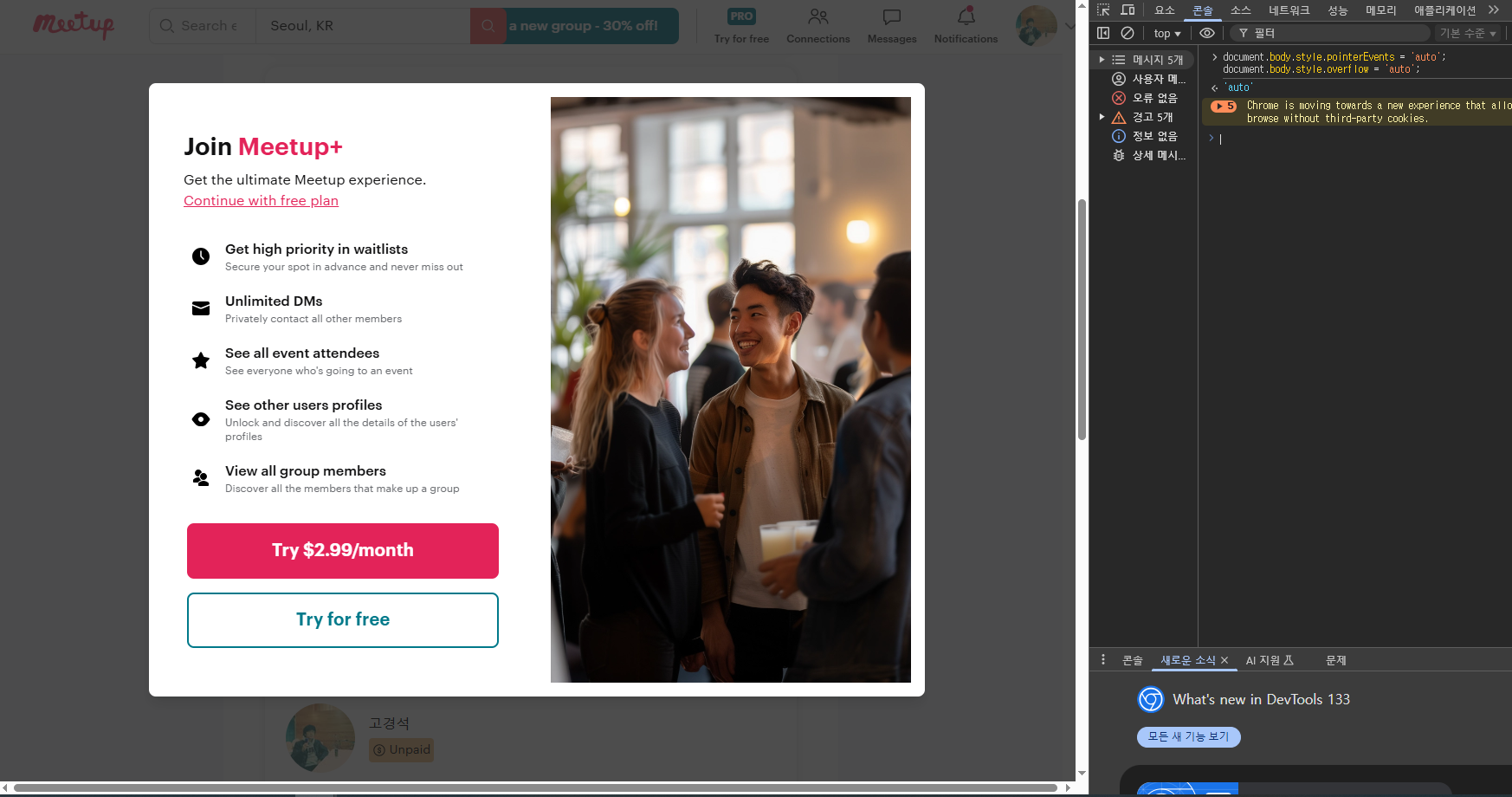
Task: Switch to the 애플리케이션 DevTools tab
Action: 1445,10
